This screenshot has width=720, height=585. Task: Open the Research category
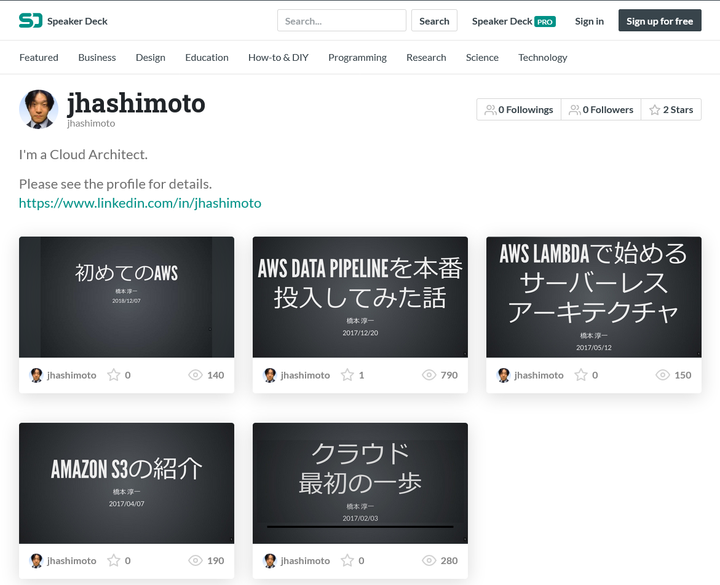point(426,57)
